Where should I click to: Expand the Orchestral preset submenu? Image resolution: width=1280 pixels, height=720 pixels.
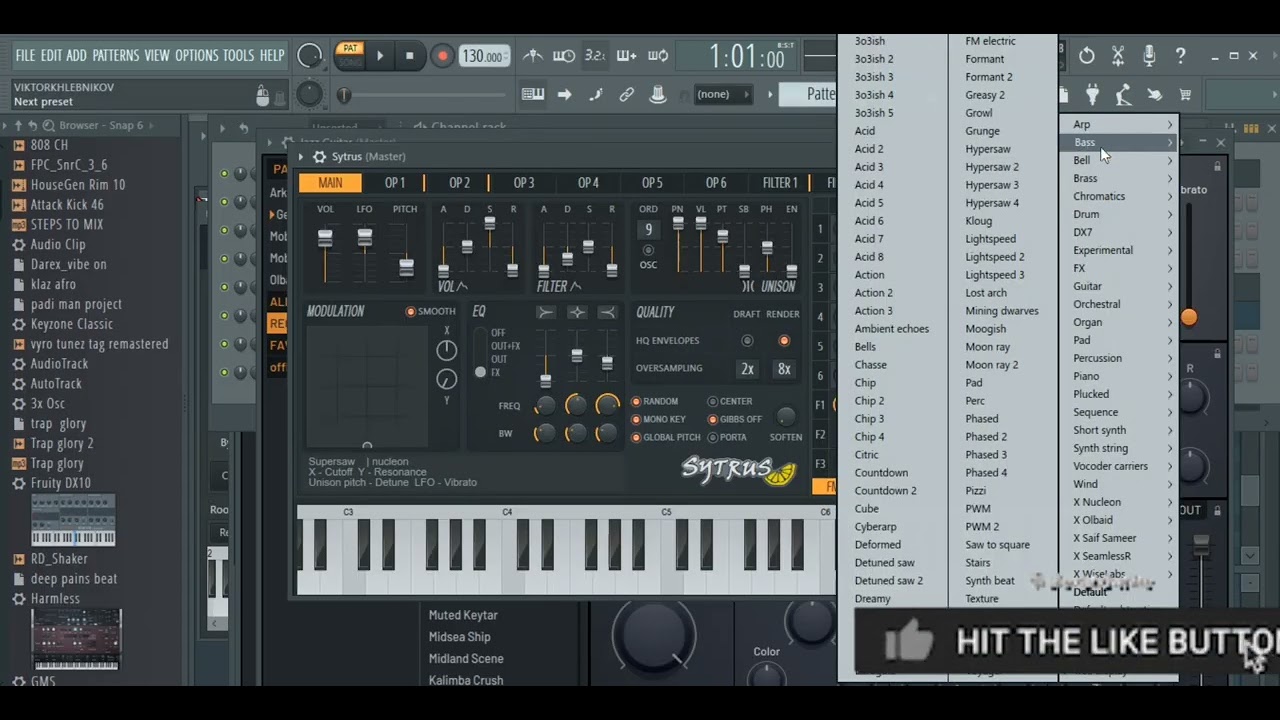coord(1119,304)
